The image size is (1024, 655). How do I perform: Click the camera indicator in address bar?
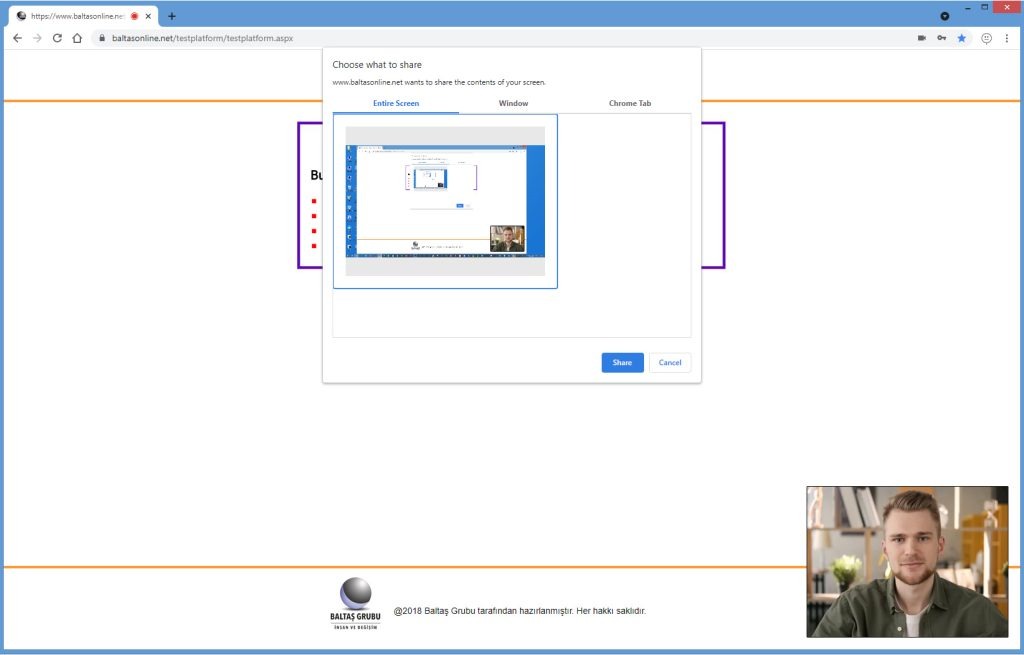pyautogui.click(x=921, y=38)
